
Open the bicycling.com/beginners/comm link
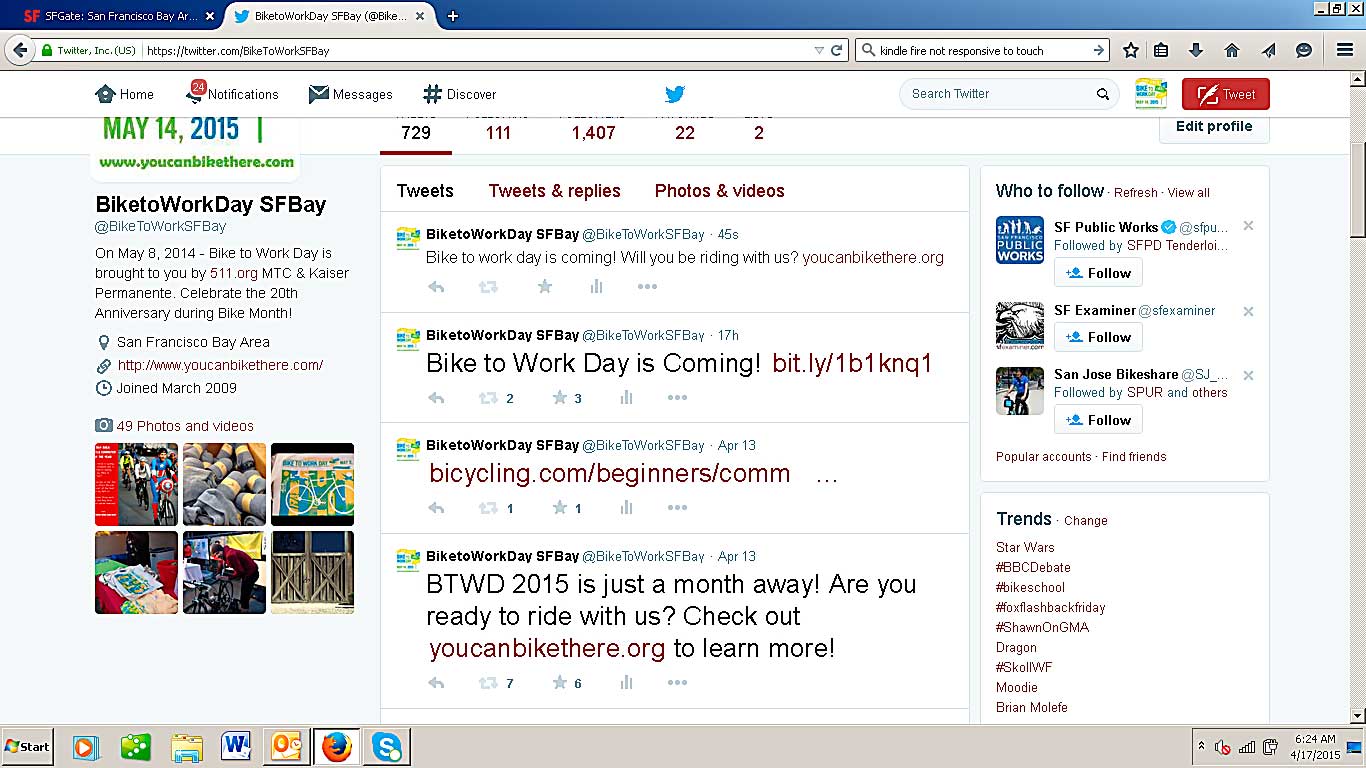tap(610, 473)
